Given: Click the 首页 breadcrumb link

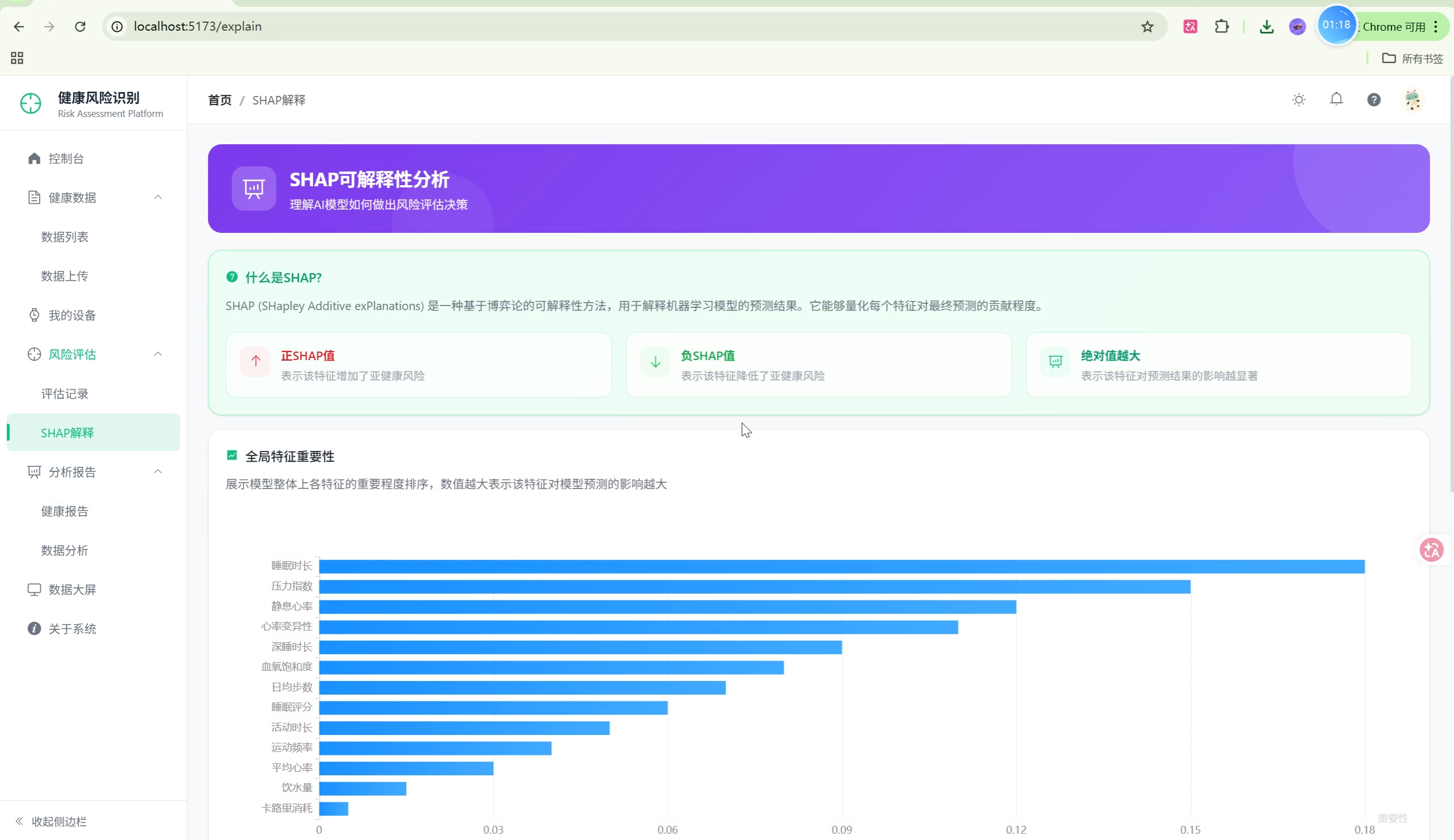Looking at the screenshot, I should [x=219, y=100].
